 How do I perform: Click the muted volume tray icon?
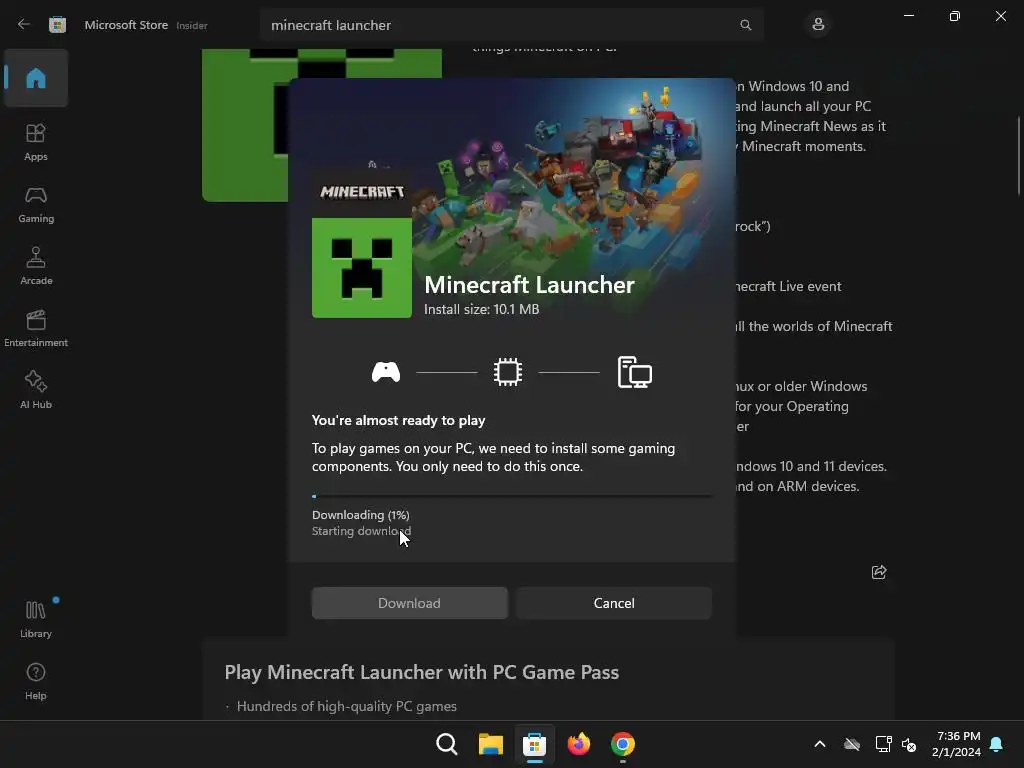(908, 744)
